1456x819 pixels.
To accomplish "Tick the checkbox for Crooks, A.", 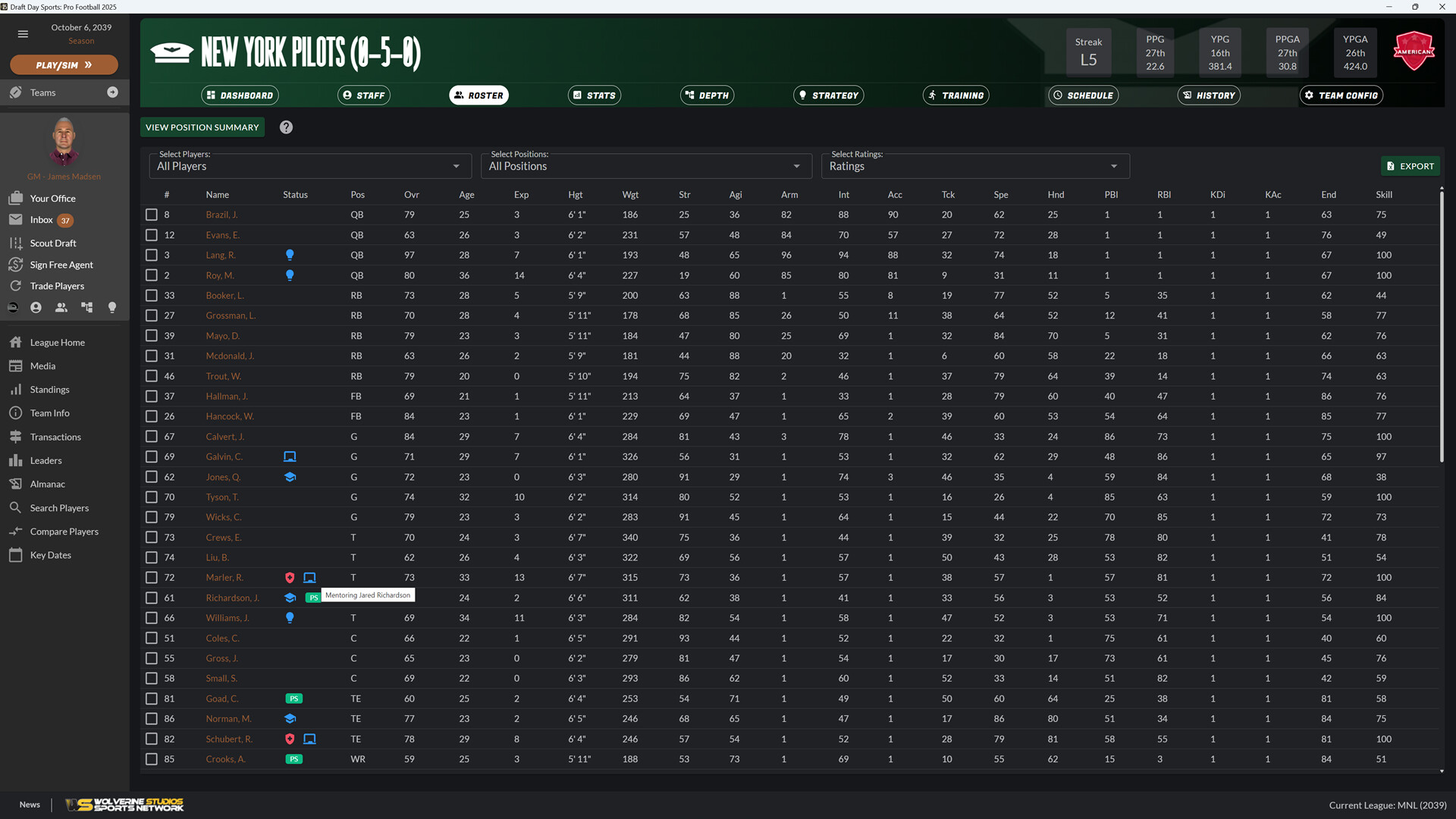I will tap(152, 760).
